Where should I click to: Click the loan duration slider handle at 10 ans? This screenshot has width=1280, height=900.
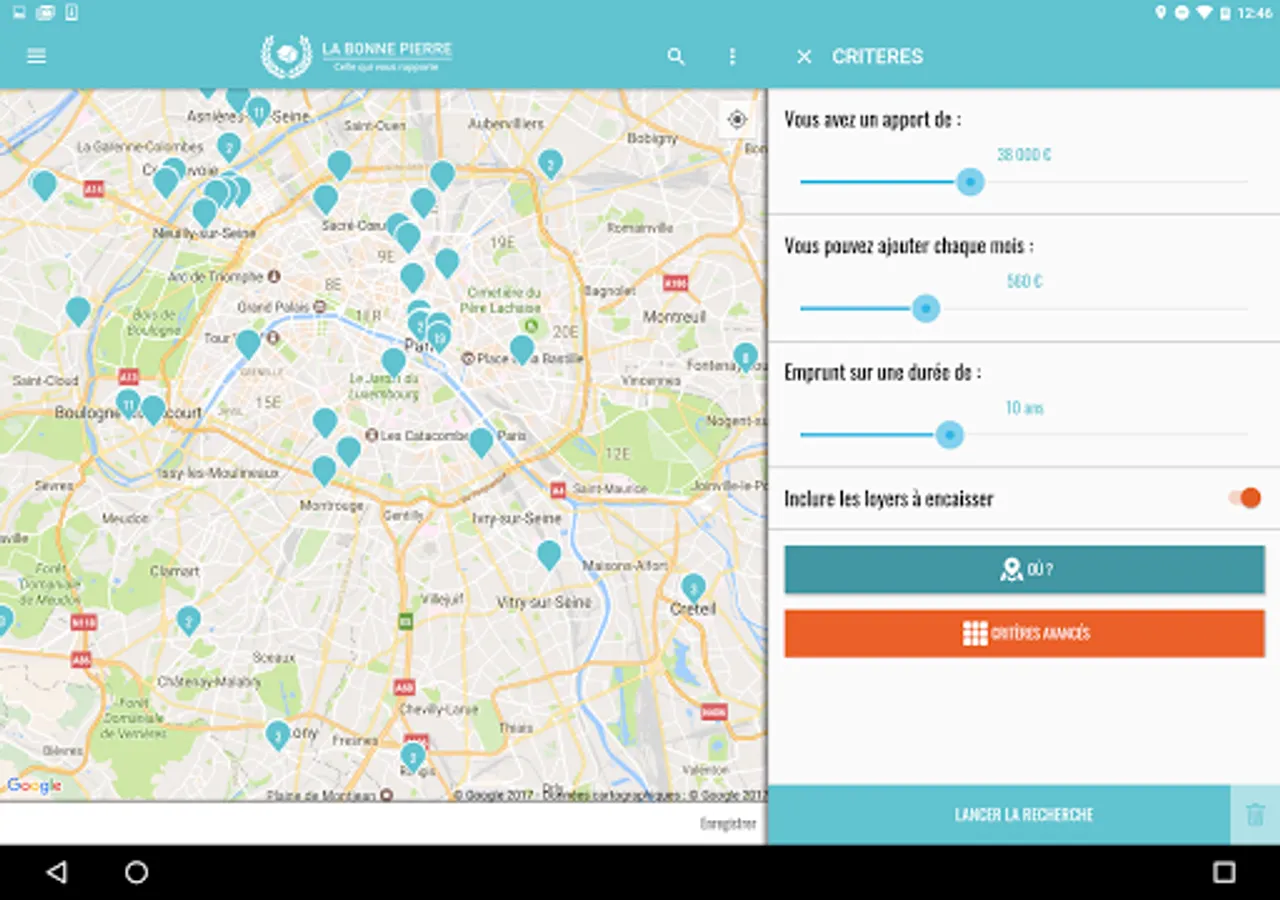[x=949, y=435]
